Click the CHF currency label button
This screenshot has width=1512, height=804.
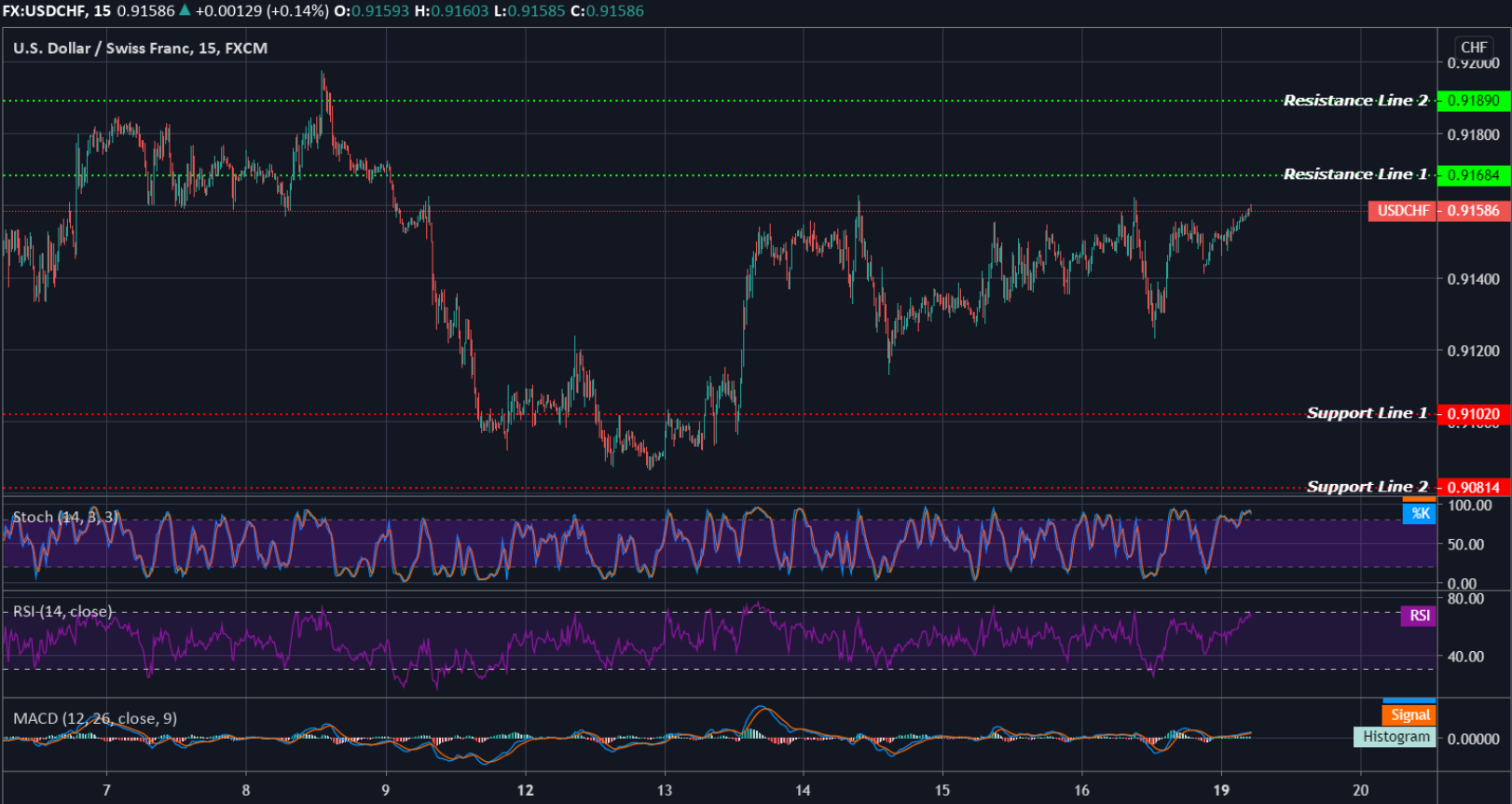click(1474, 48)
